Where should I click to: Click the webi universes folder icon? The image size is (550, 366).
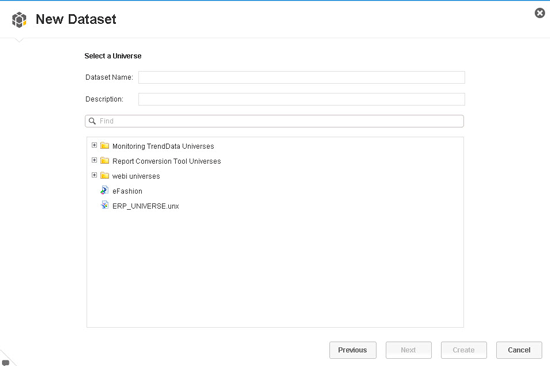105,175
